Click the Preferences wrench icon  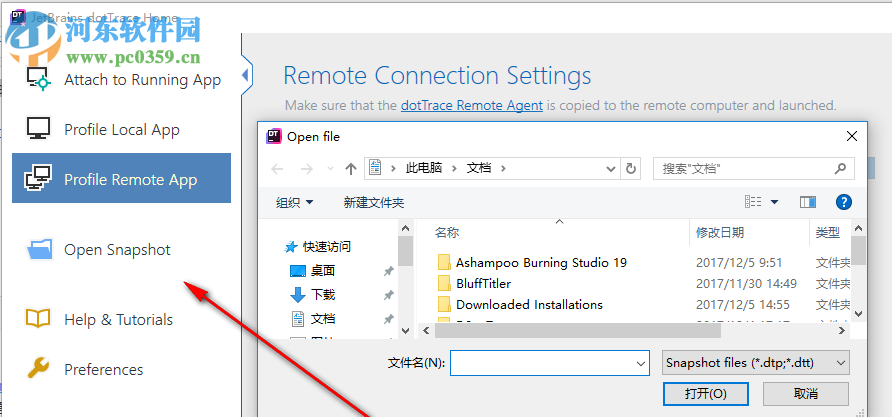pyautogui.click(x=38, y=369)
